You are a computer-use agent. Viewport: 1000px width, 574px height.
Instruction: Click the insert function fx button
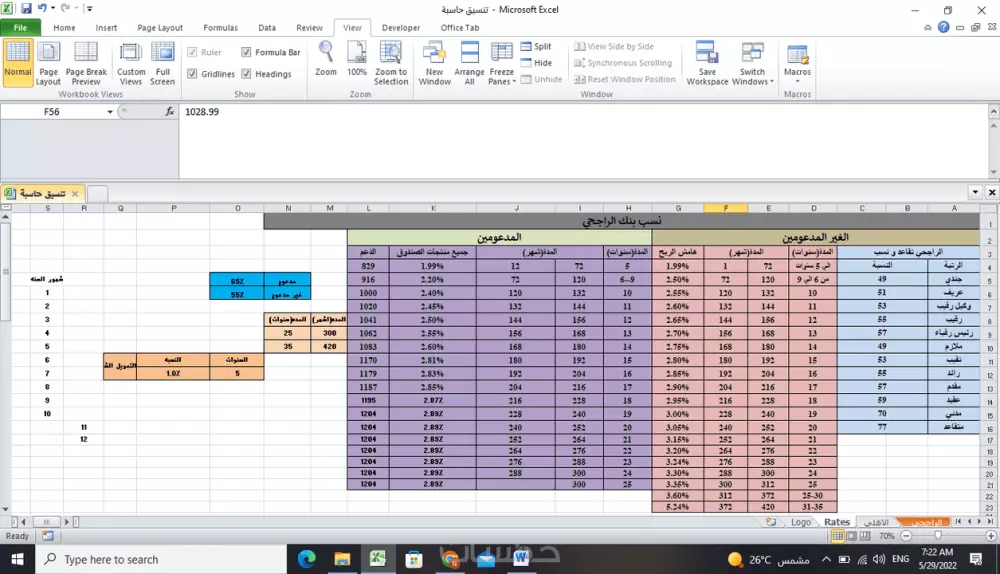click(170, 112)
